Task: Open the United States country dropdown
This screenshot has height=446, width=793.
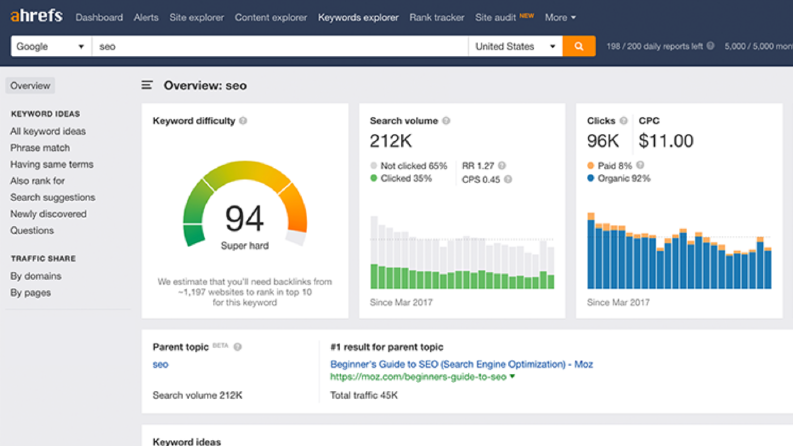Action: (x=515, y=46)
